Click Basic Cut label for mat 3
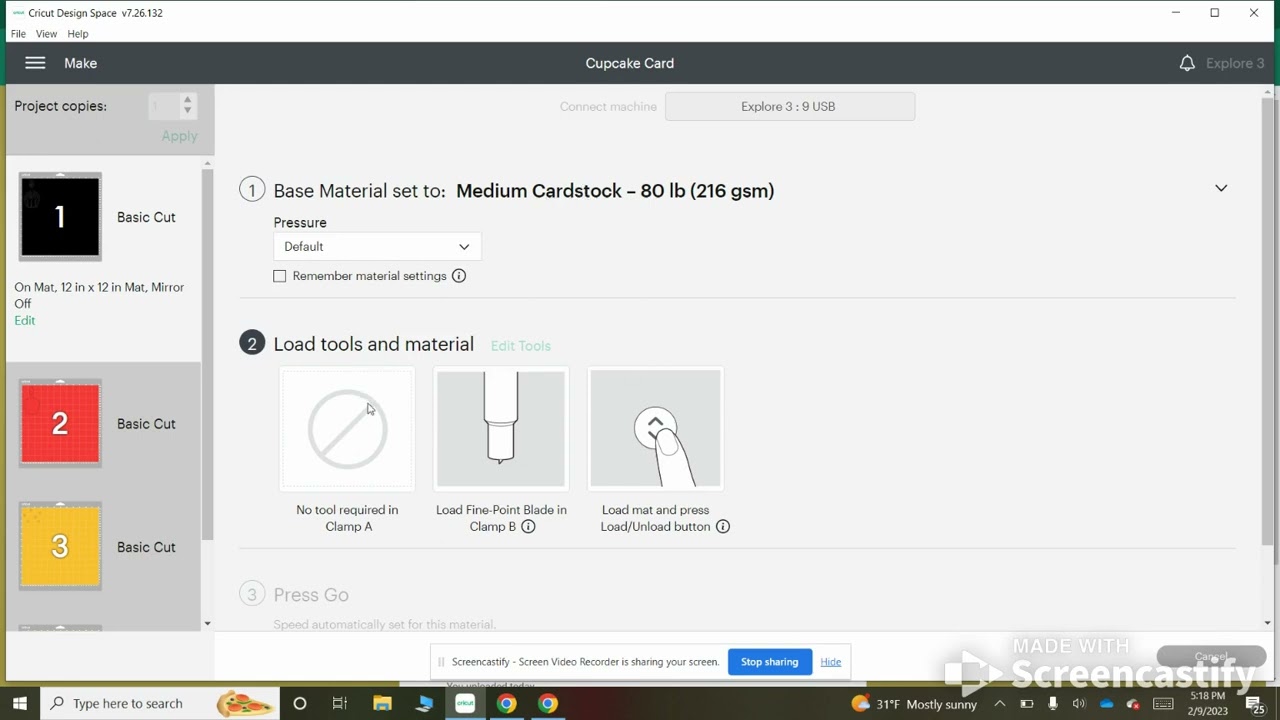Screen dimensions: 1280x720 pyautogui.click(x=146, y=547)
